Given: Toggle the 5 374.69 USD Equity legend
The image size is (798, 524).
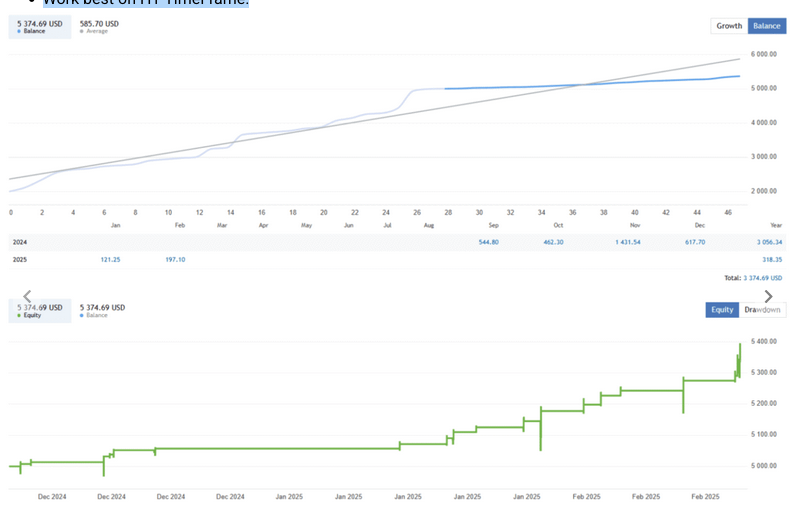Looking at the screenshot, I should [x=40, y=311].
